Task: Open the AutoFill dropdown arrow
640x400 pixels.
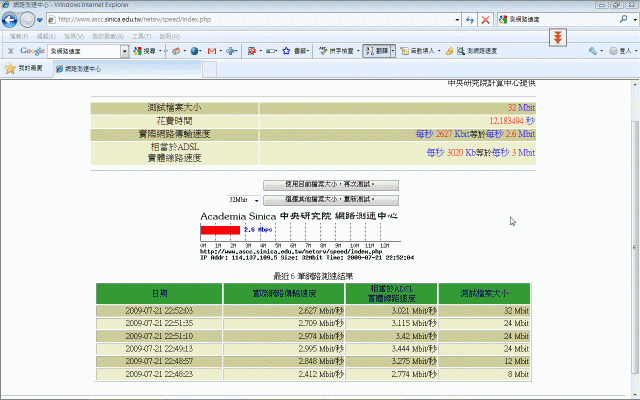Action: tap(439, 51)
